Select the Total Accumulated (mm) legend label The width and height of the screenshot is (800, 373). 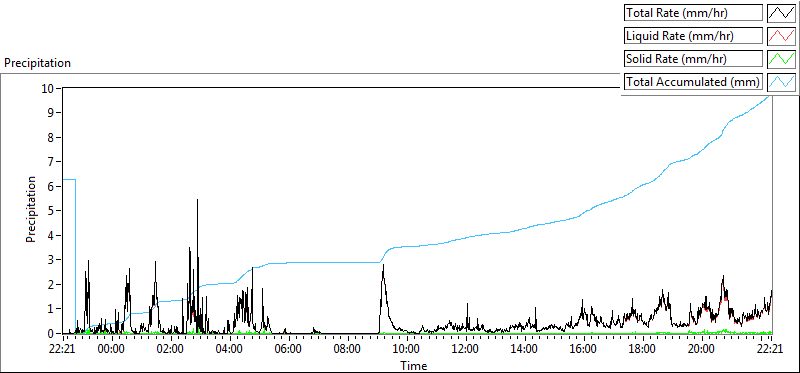click(693, 82)
